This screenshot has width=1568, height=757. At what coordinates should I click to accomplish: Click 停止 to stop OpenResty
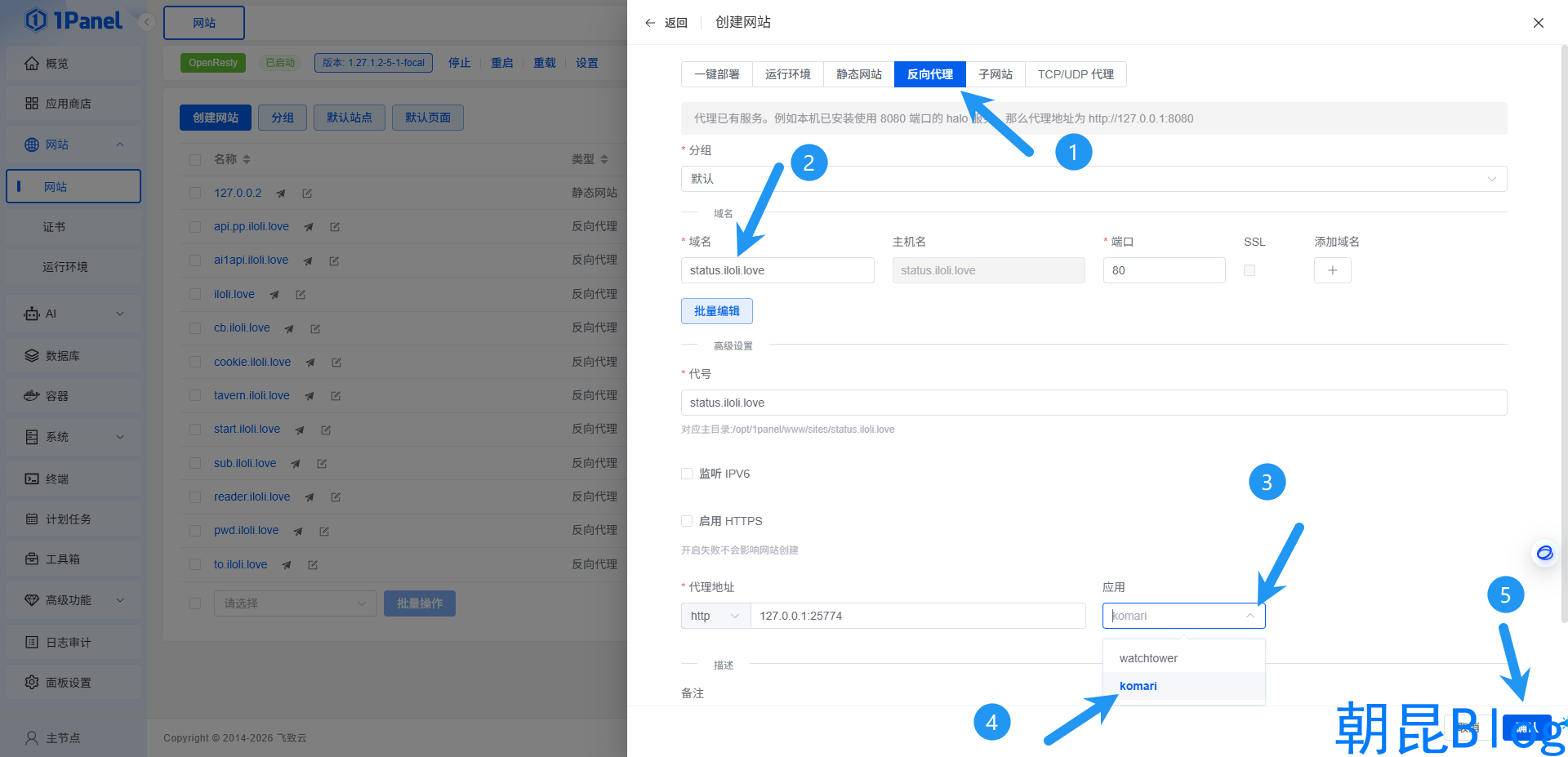click(x=460, y=63)
